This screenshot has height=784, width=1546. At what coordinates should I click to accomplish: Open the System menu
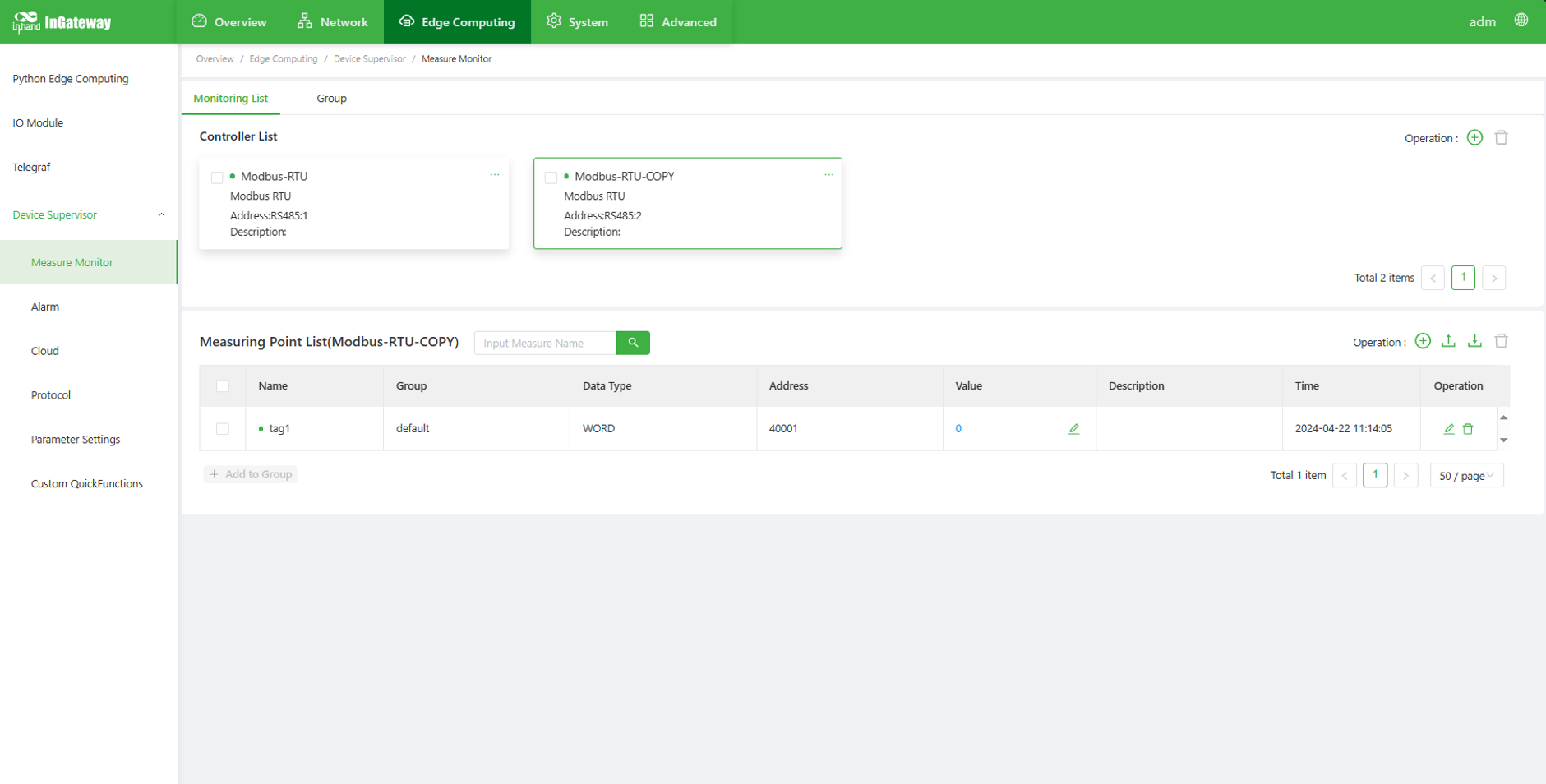tap(578, 22)
